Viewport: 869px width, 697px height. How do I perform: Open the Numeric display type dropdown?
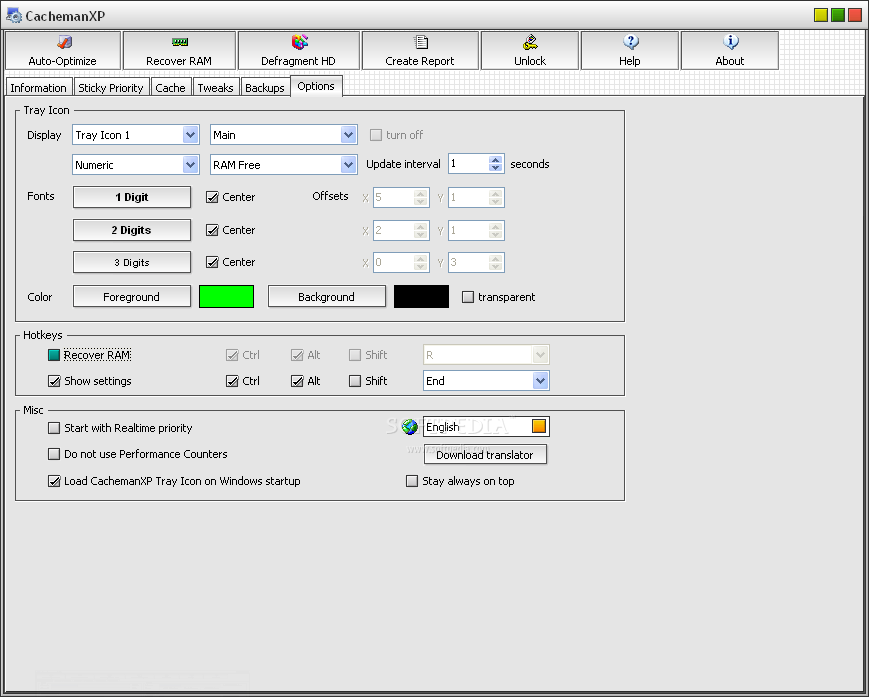(136, 165)
